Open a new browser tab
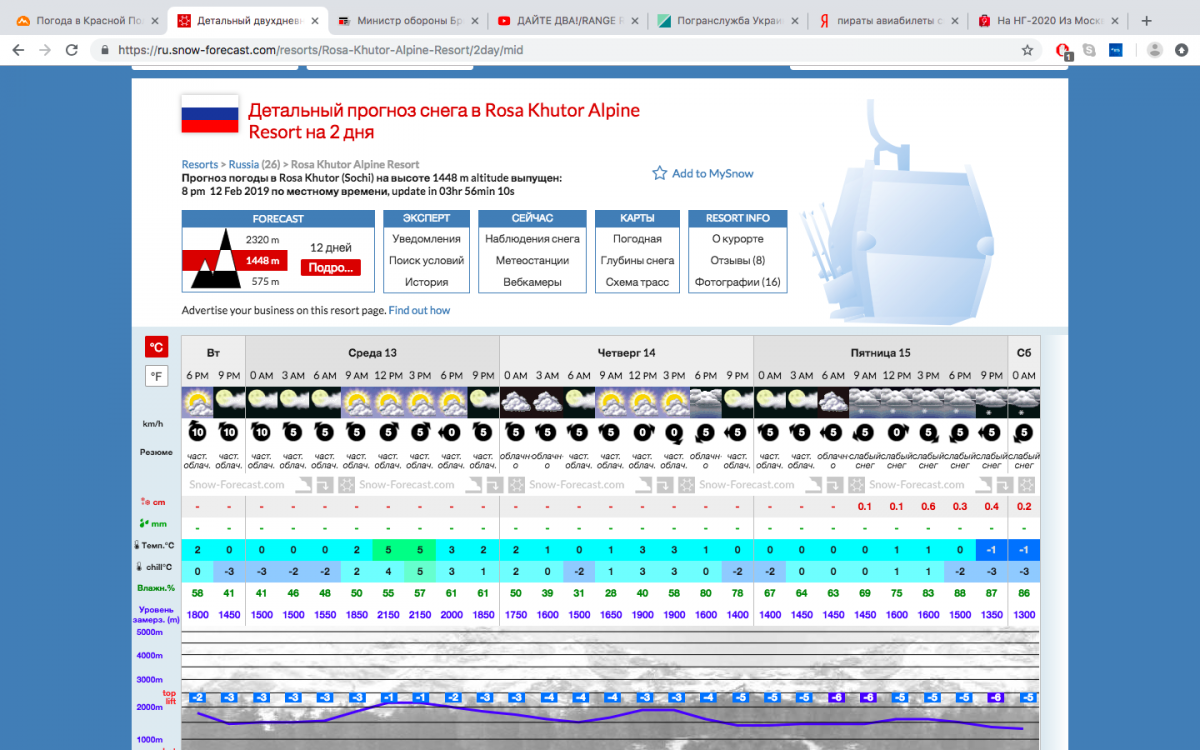The height and width of the screenshot is (750, 1200). (1146, 20)
